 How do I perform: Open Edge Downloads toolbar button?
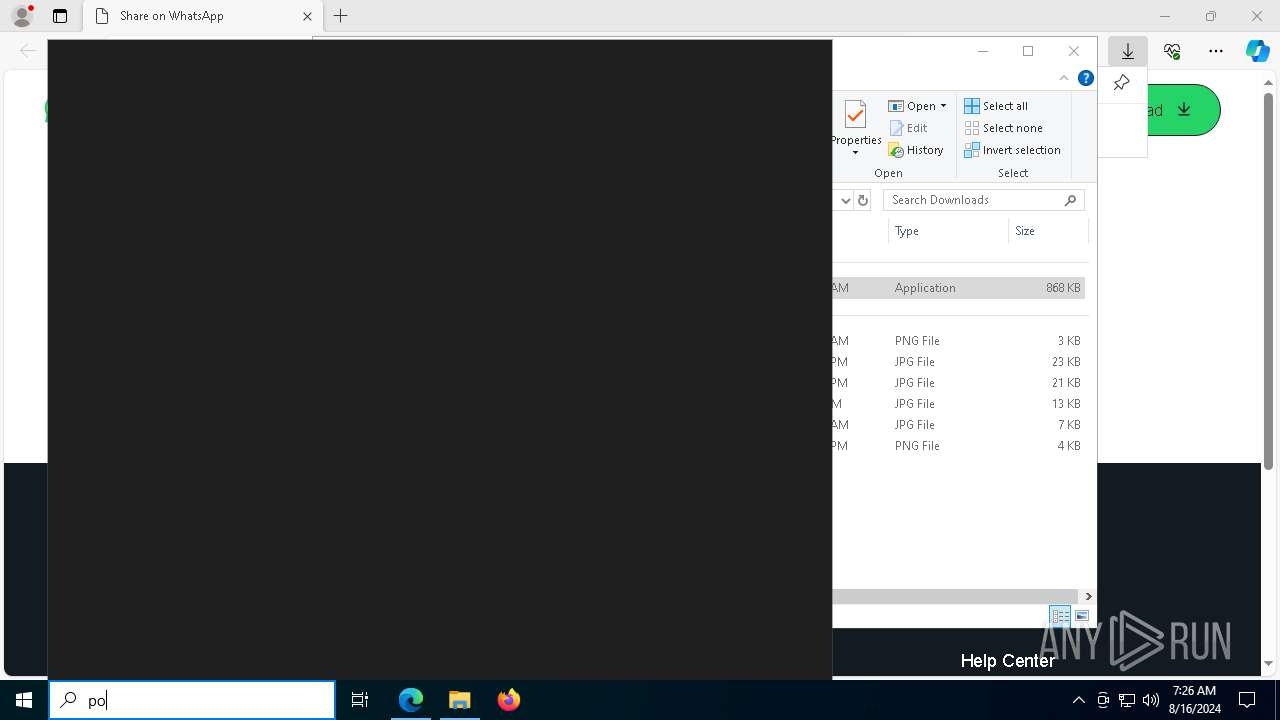click(x=1127, y=51)
